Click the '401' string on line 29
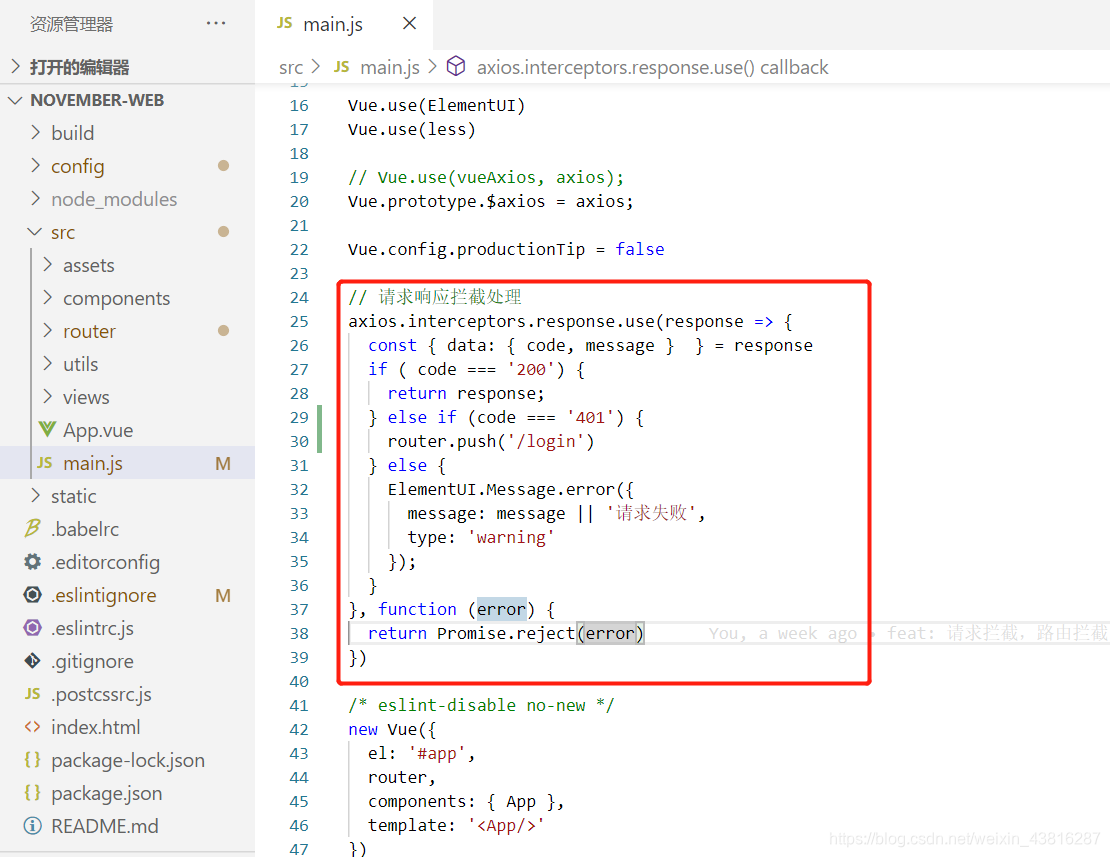The width and height of the screenshot is (1110, 857). 590,418
